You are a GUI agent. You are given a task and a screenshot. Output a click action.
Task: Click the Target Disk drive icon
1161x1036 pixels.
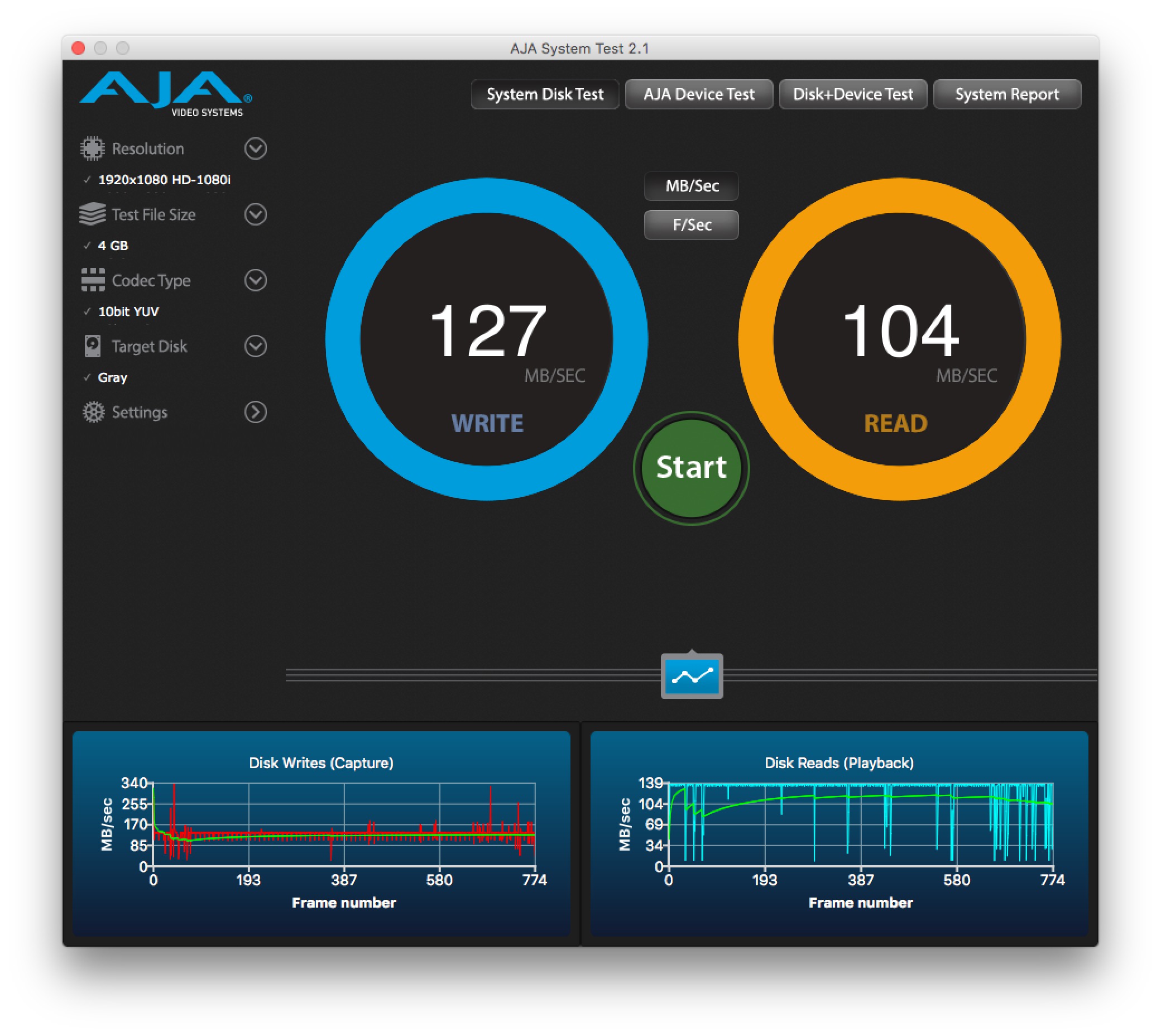click(92, 346)
